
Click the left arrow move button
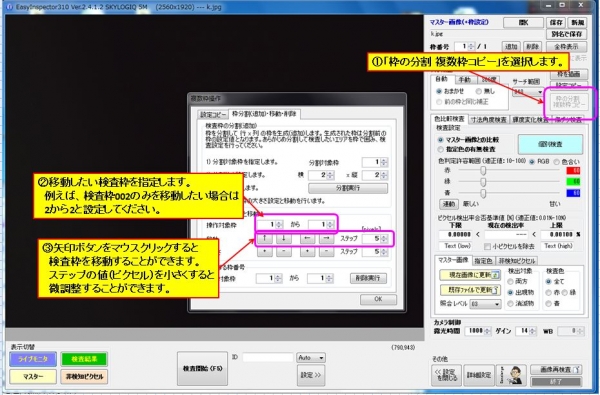(307, 239)
